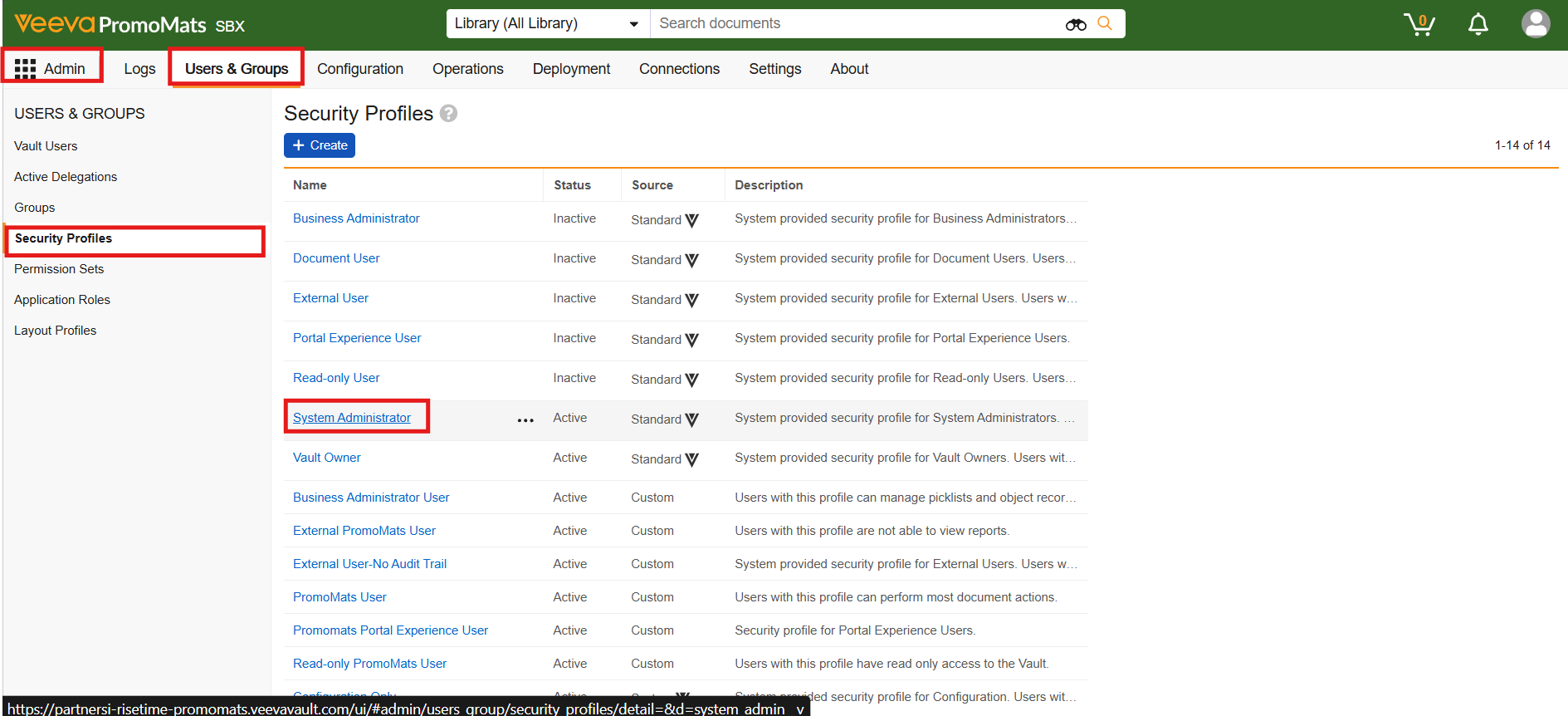1568x716 pixels.
Task: Open Layout Profiles in the sidebar
Action: (55, 331)
